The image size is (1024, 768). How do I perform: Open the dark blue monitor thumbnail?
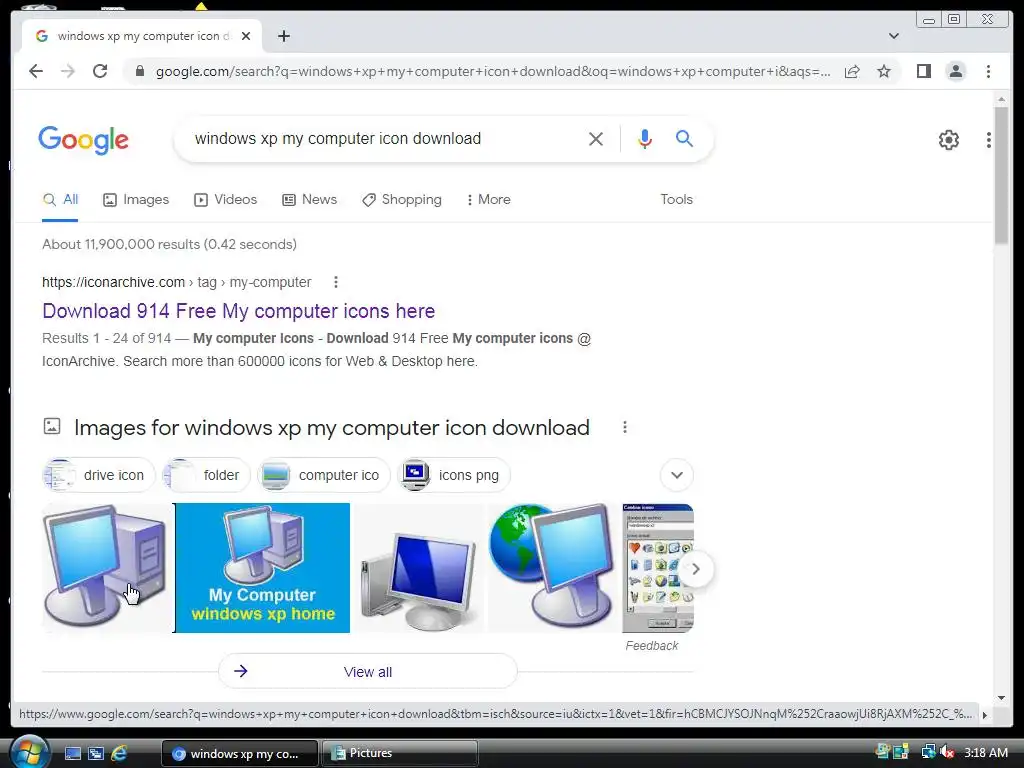pos(419,568)
